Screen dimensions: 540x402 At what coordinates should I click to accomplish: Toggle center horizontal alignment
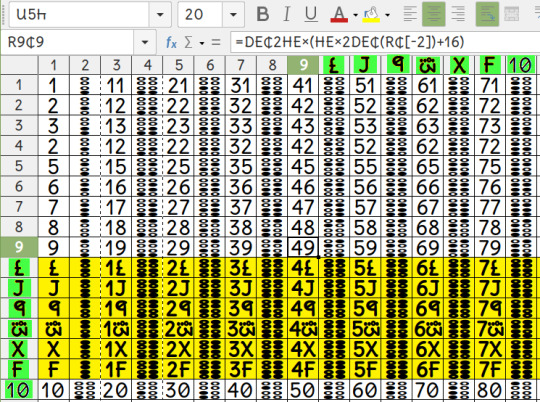[434, 14]
